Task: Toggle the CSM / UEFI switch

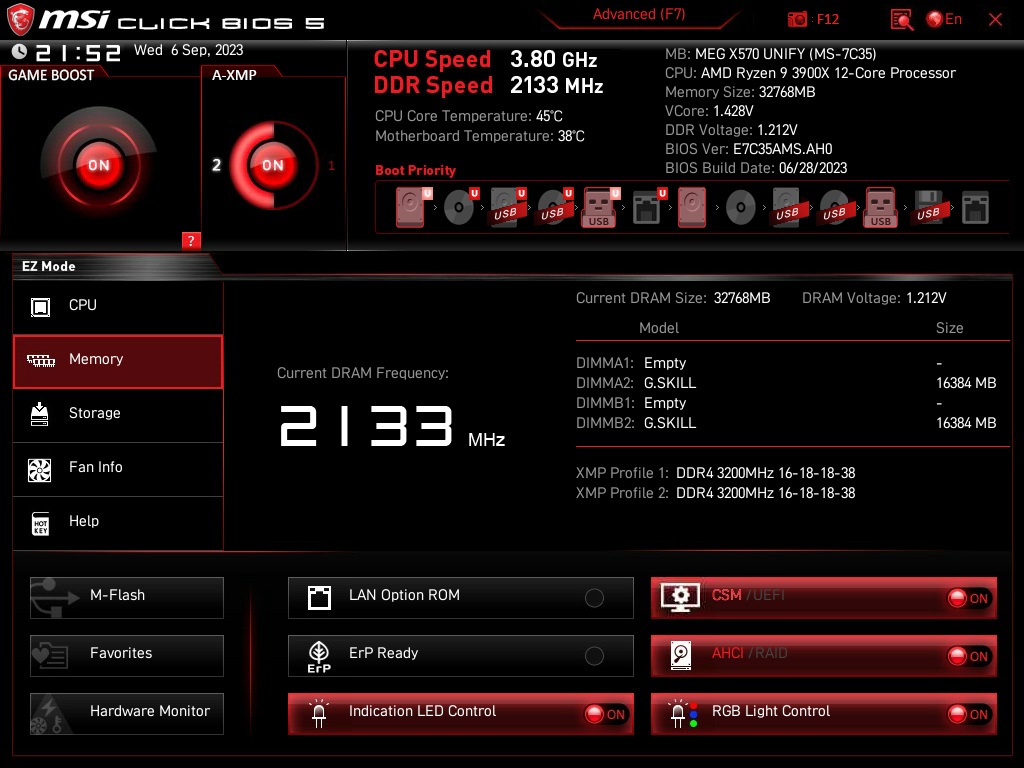Action: [968, 598]
